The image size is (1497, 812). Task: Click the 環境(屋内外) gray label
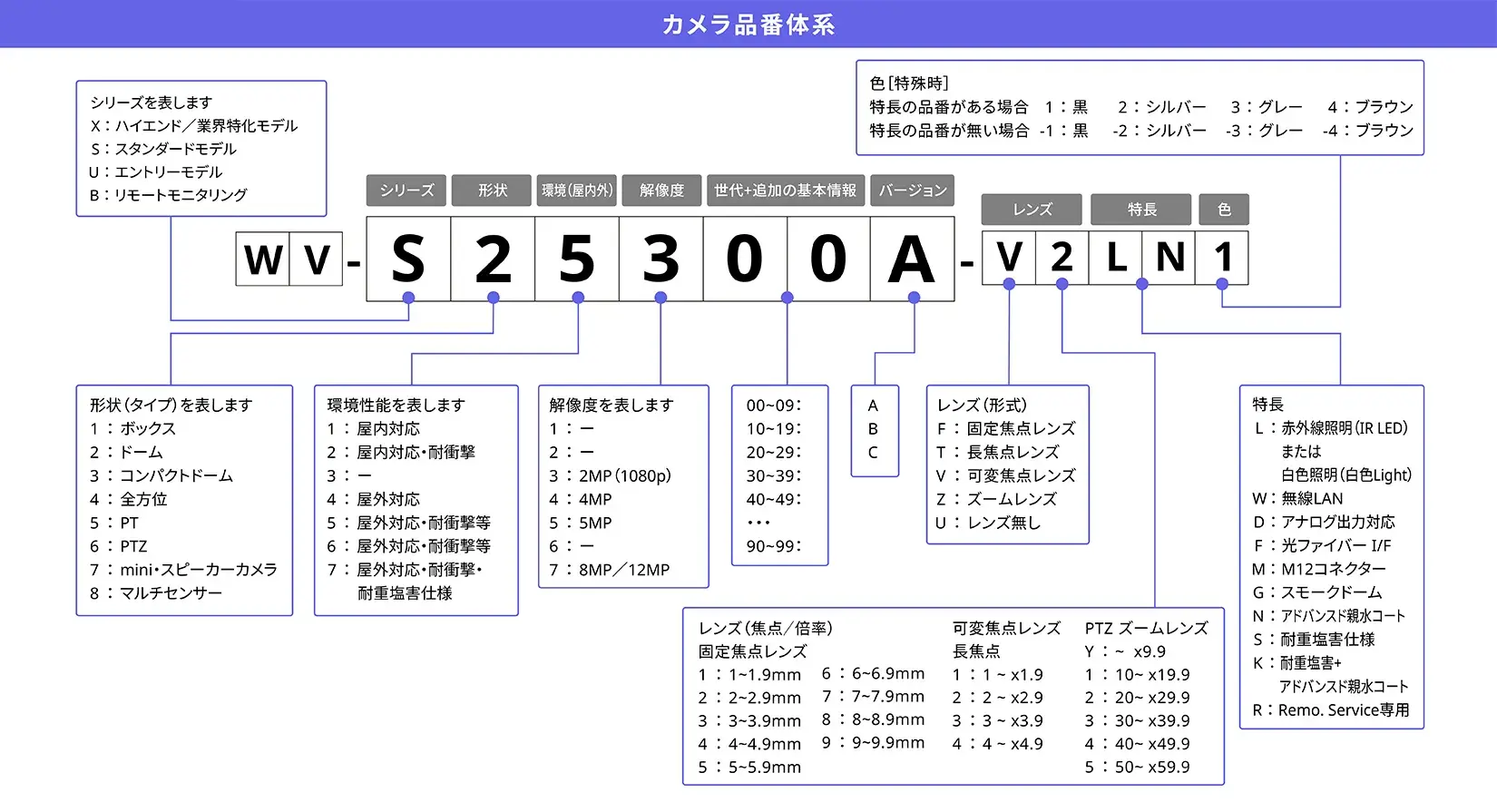(577, 191)
